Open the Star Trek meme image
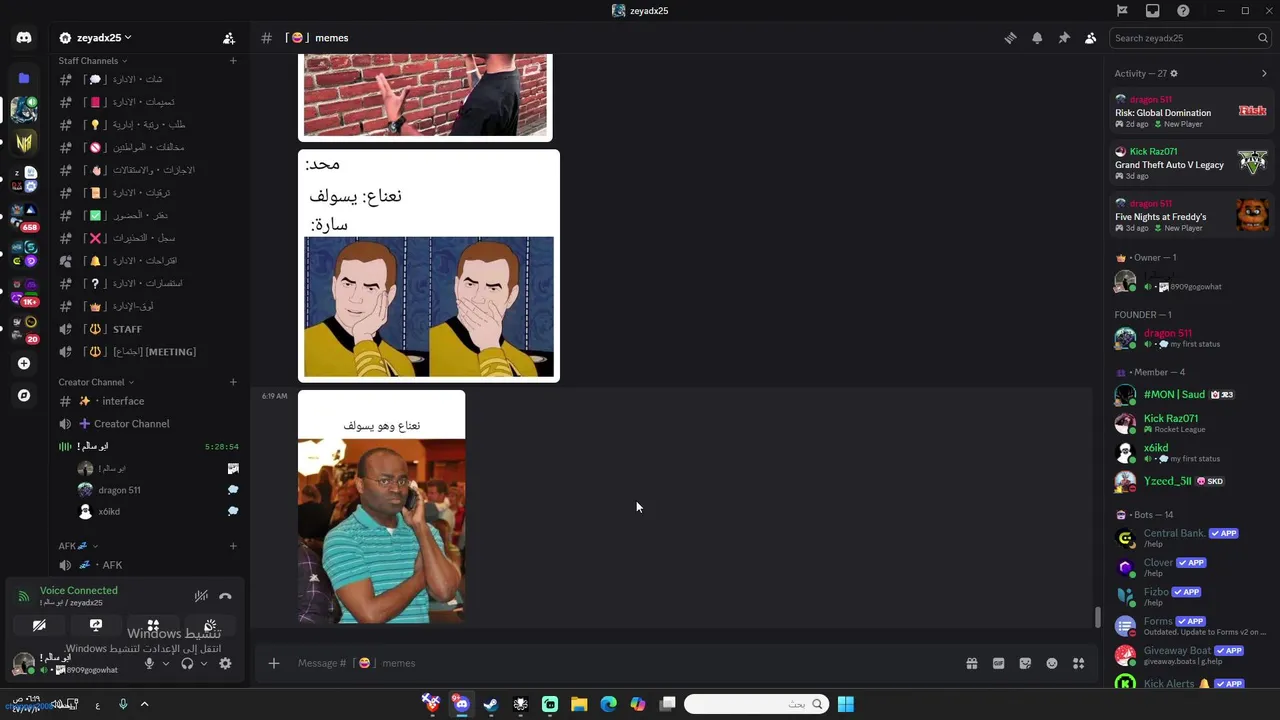Screen dimensions: 1280x720 click(429, 266)
